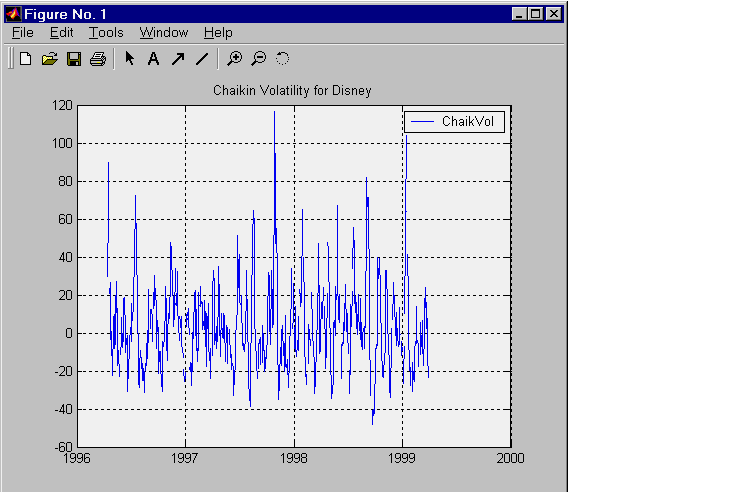
Task: Click the Figure No. 1 title bar text
Action: (x=65, y=14)
